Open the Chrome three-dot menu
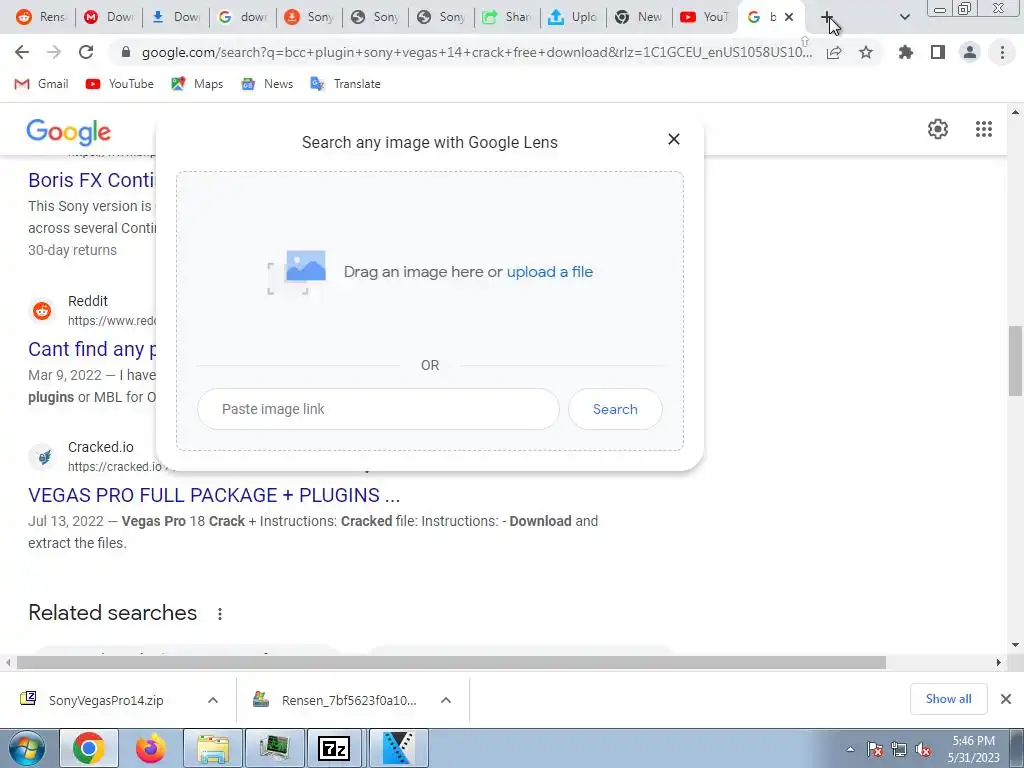Viewport: 1024px width, 768px height. tap(1002, 52)
